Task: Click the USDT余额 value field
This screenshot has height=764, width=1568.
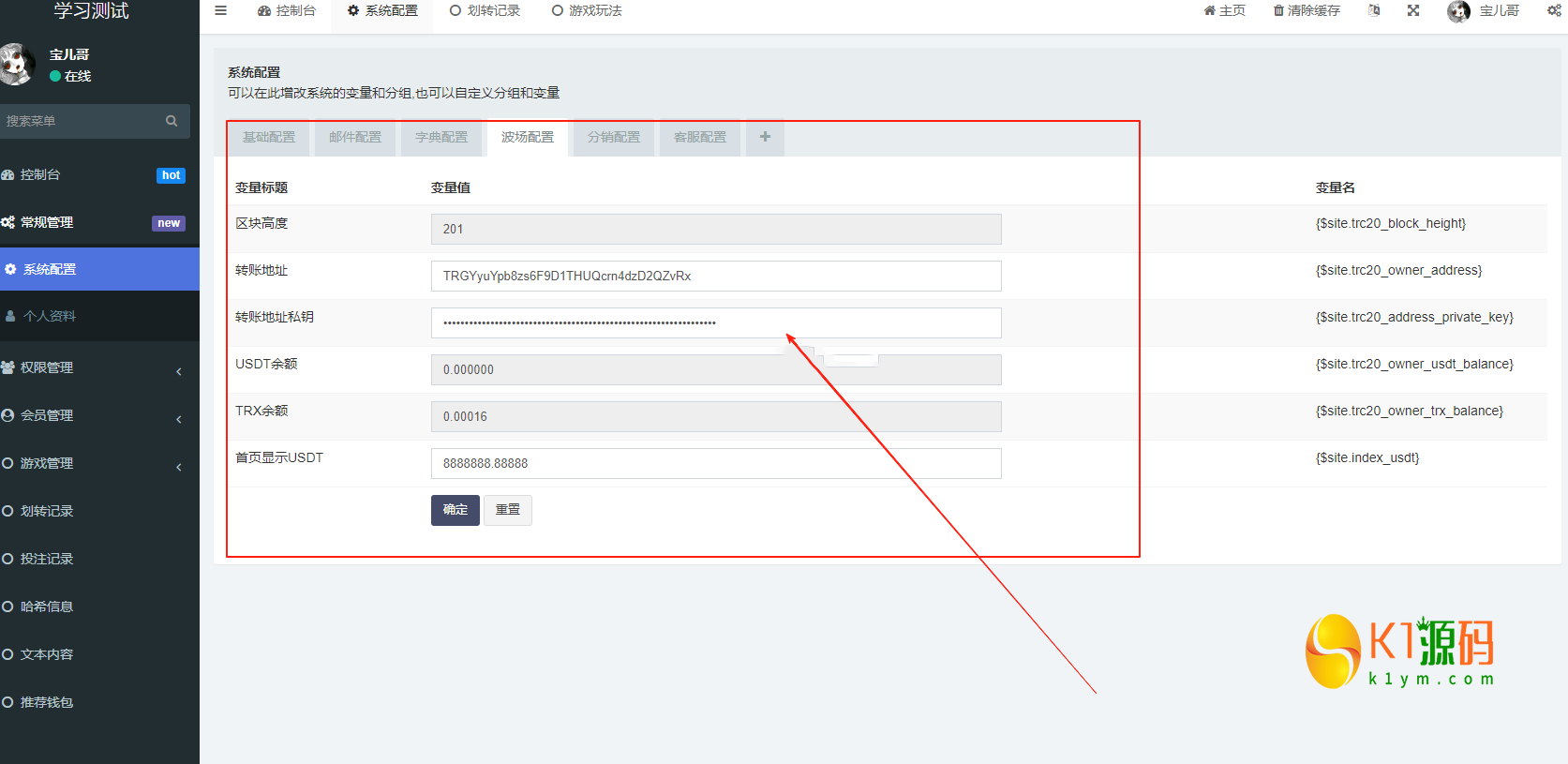Action: pyautogui.click(x=716, y=370)
